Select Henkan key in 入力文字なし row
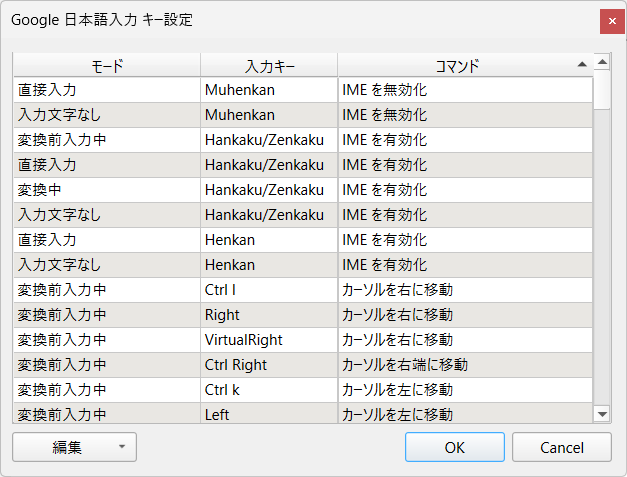The height and width of the screenshot is (477, 627). coord(269,265)
